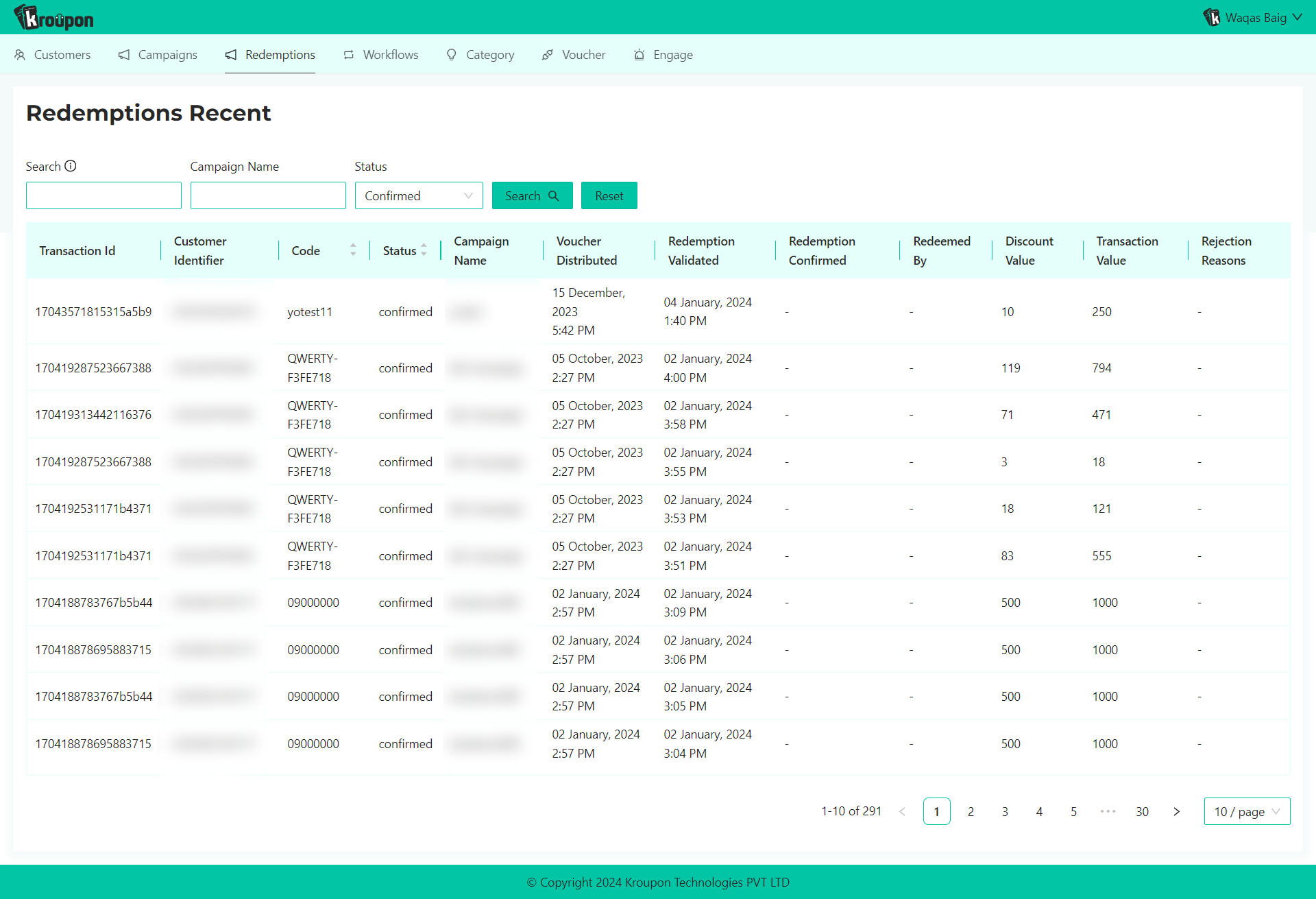1316x899 pixels.
Task: Open the 10 / page size dropdown
Action: (1247, 811)
